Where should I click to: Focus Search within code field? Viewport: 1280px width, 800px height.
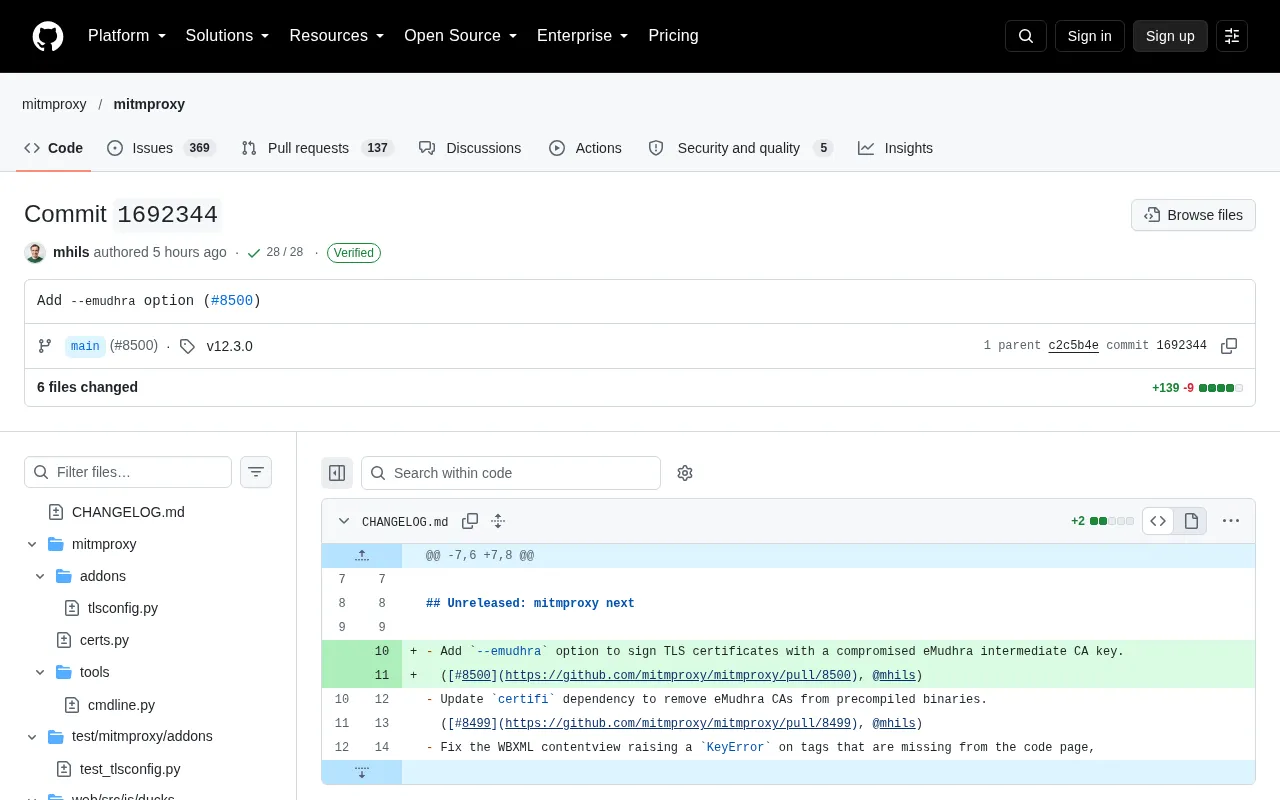(x=511, y=473)
